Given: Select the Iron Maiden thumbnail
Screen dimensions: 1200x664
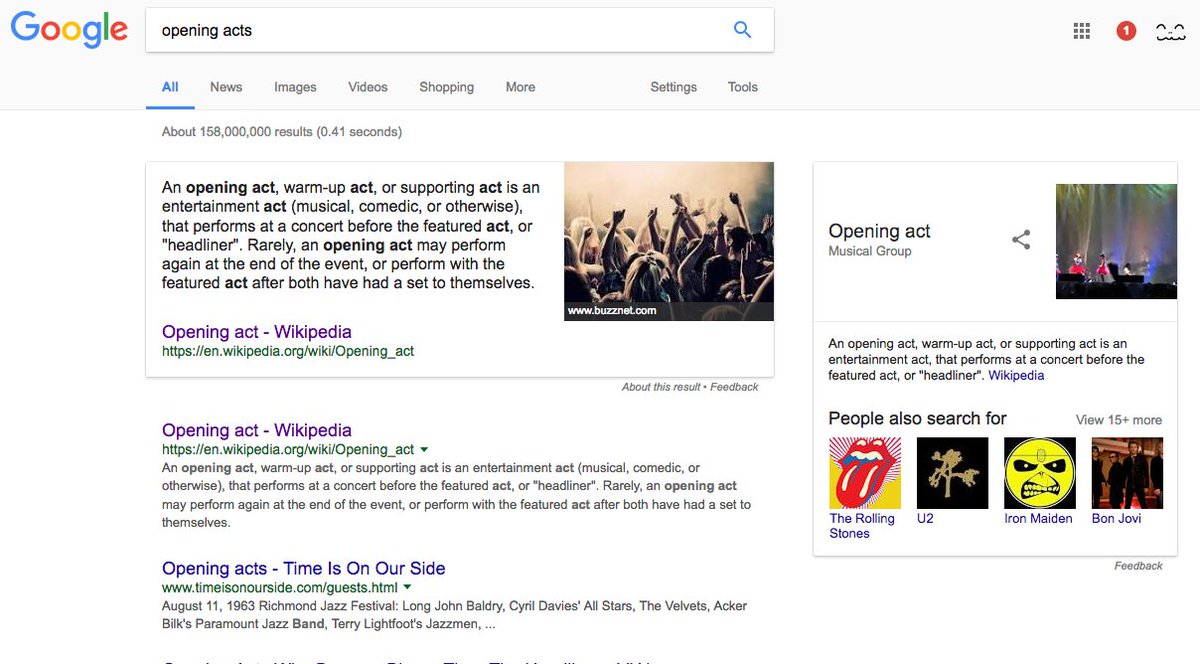Looking at the screenshot, I should click(x=1040, y=473).
